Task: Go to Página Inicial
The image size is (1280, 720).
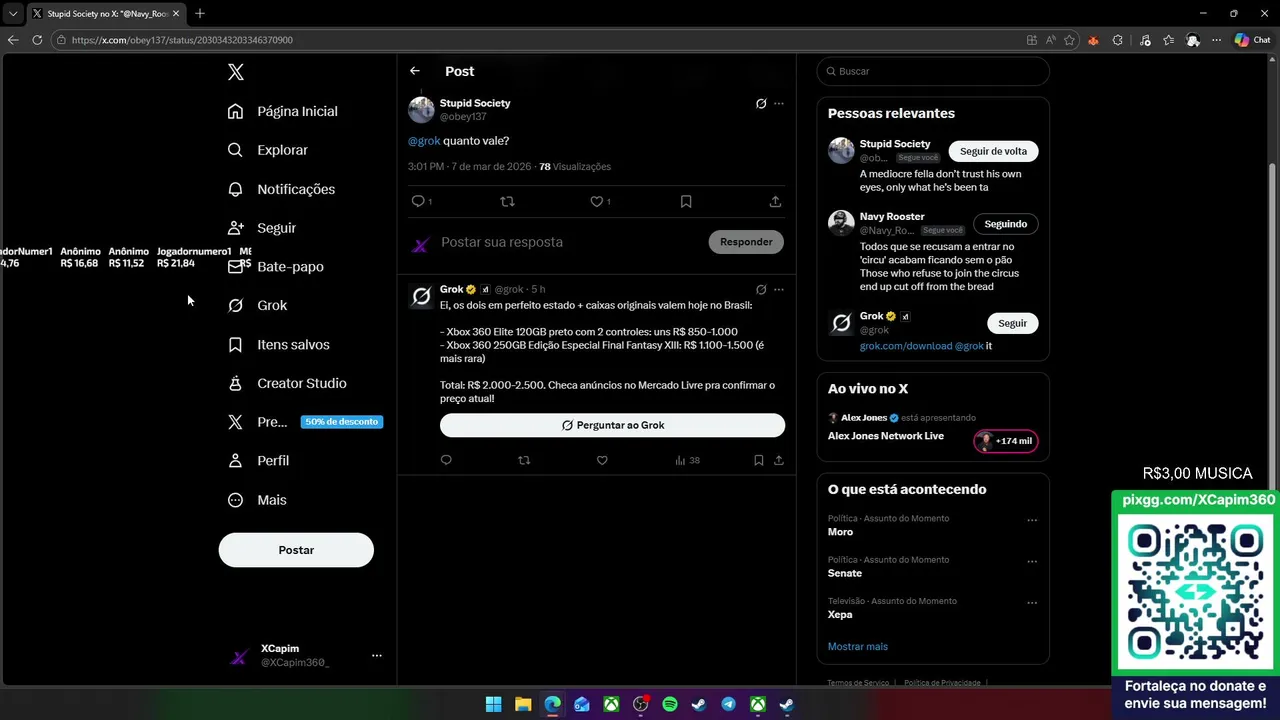Action: click(x=283, y=111)
